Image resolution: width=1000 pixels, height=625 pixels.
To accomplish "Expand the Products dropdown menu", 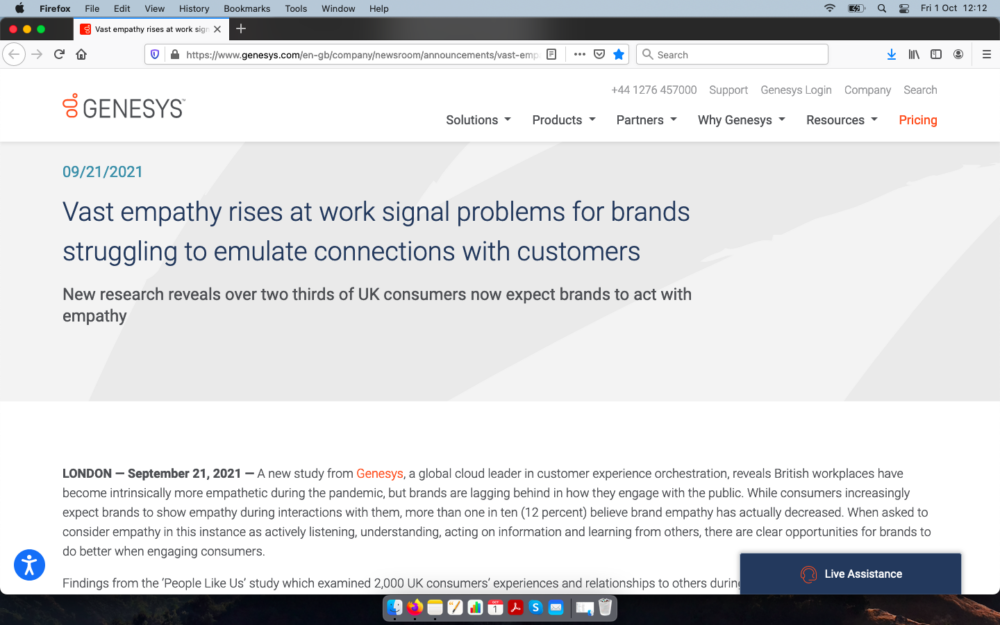I will 563,120.
